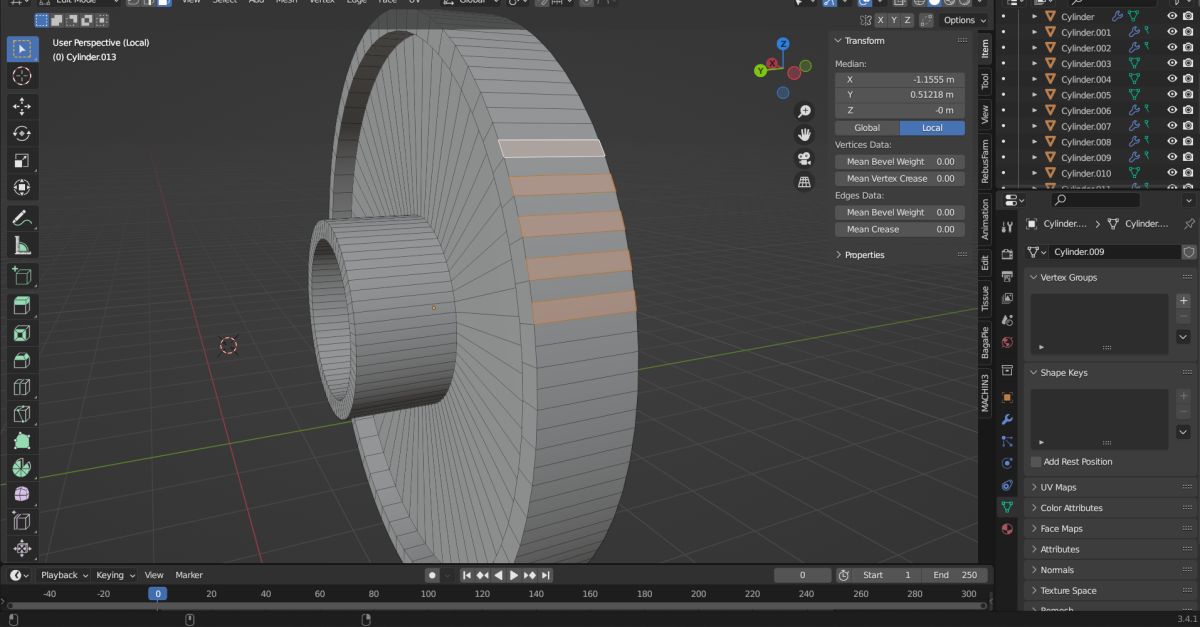Image resolution: width=1200 pixels, height=627 pixels.
Task: Toggle Z axis mirror button
Action: point(907,20)
